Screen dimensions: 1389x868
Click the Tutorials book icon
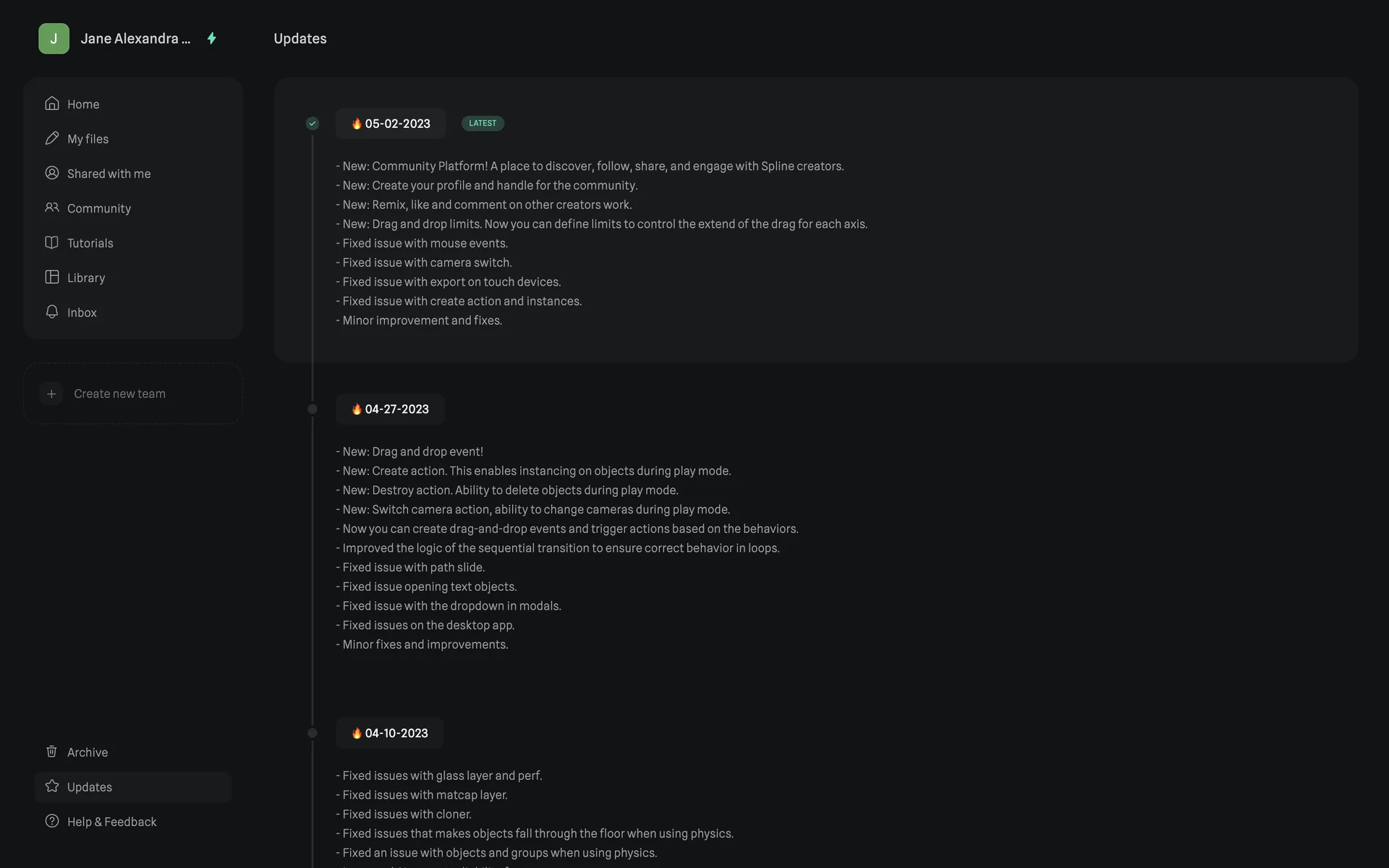(51, 242)
